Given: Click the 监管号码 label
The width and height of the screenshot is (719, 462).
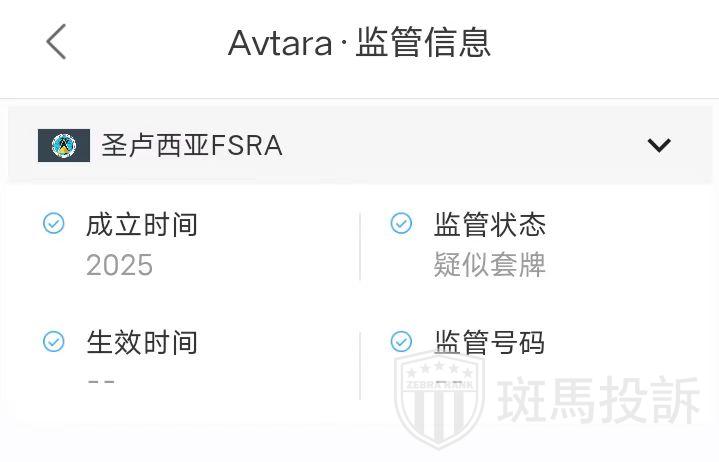Looking at the screenshot, I should click(x=489, y=343).
